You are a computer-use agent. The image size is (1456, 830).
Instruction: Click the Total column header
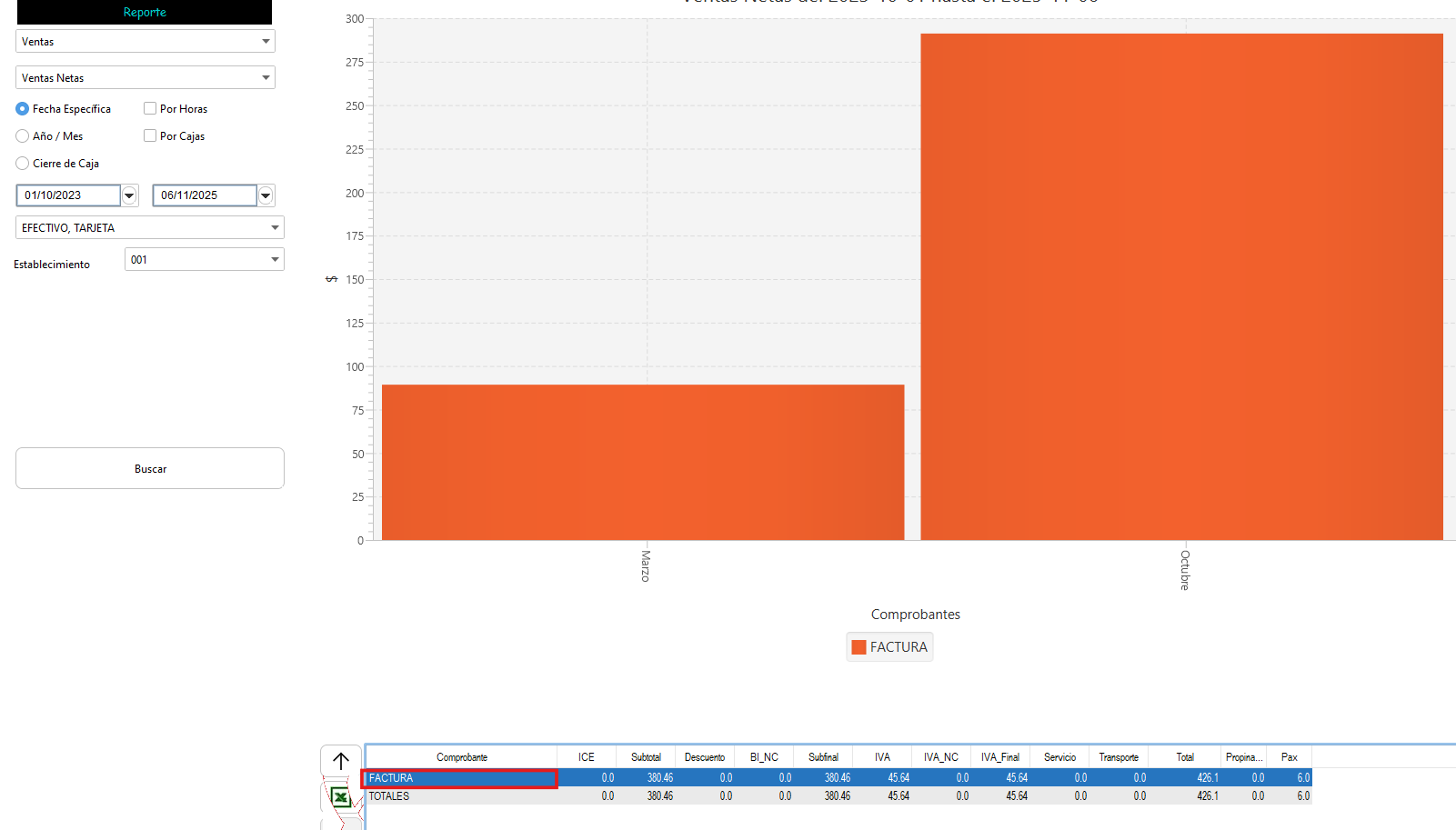click(x=1184, y=757)
